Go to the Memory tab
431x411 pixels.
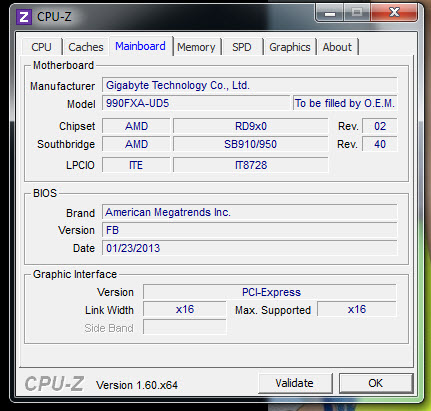coord(196,47)
